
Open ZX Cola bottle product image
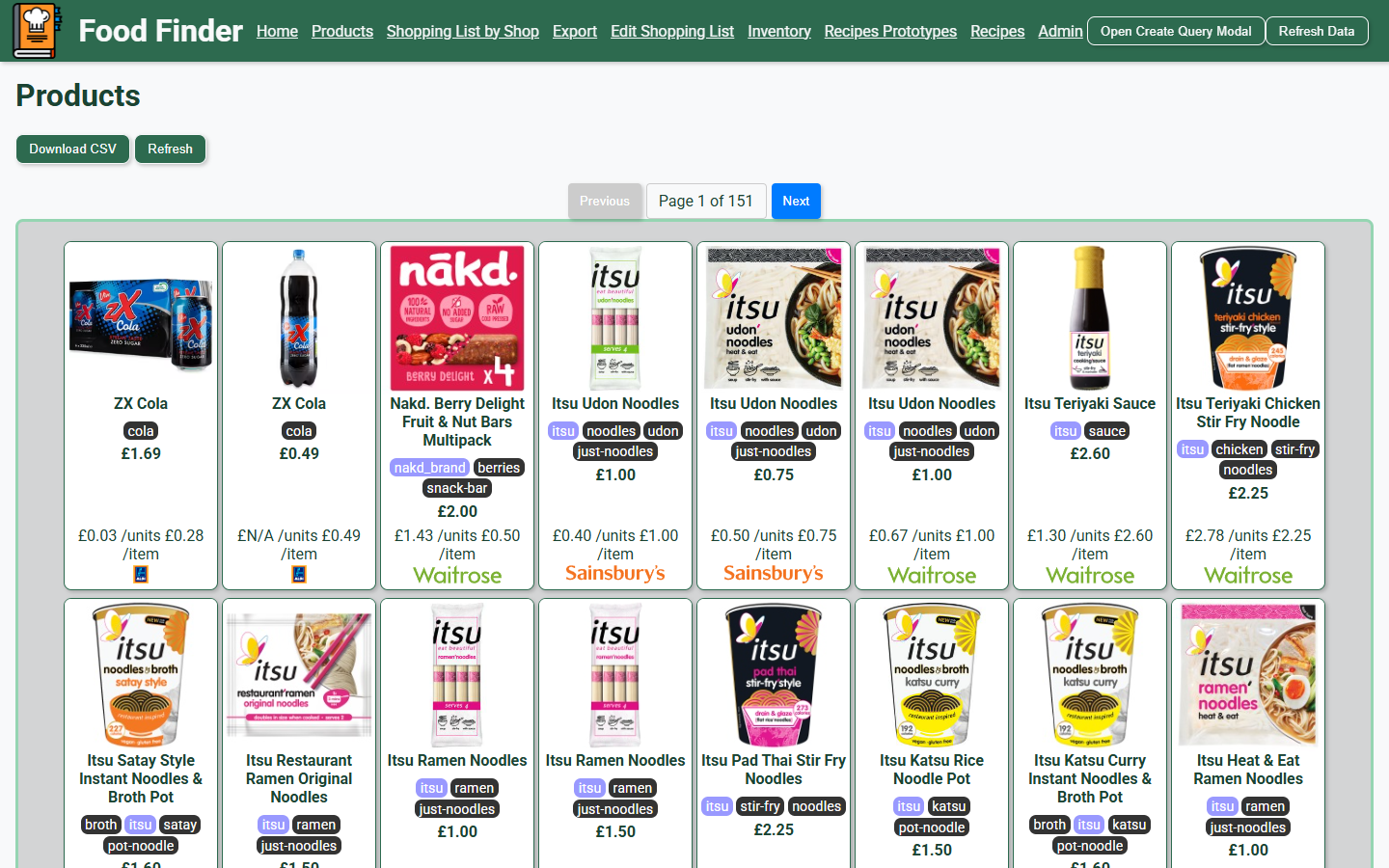(x=299, y=318)
